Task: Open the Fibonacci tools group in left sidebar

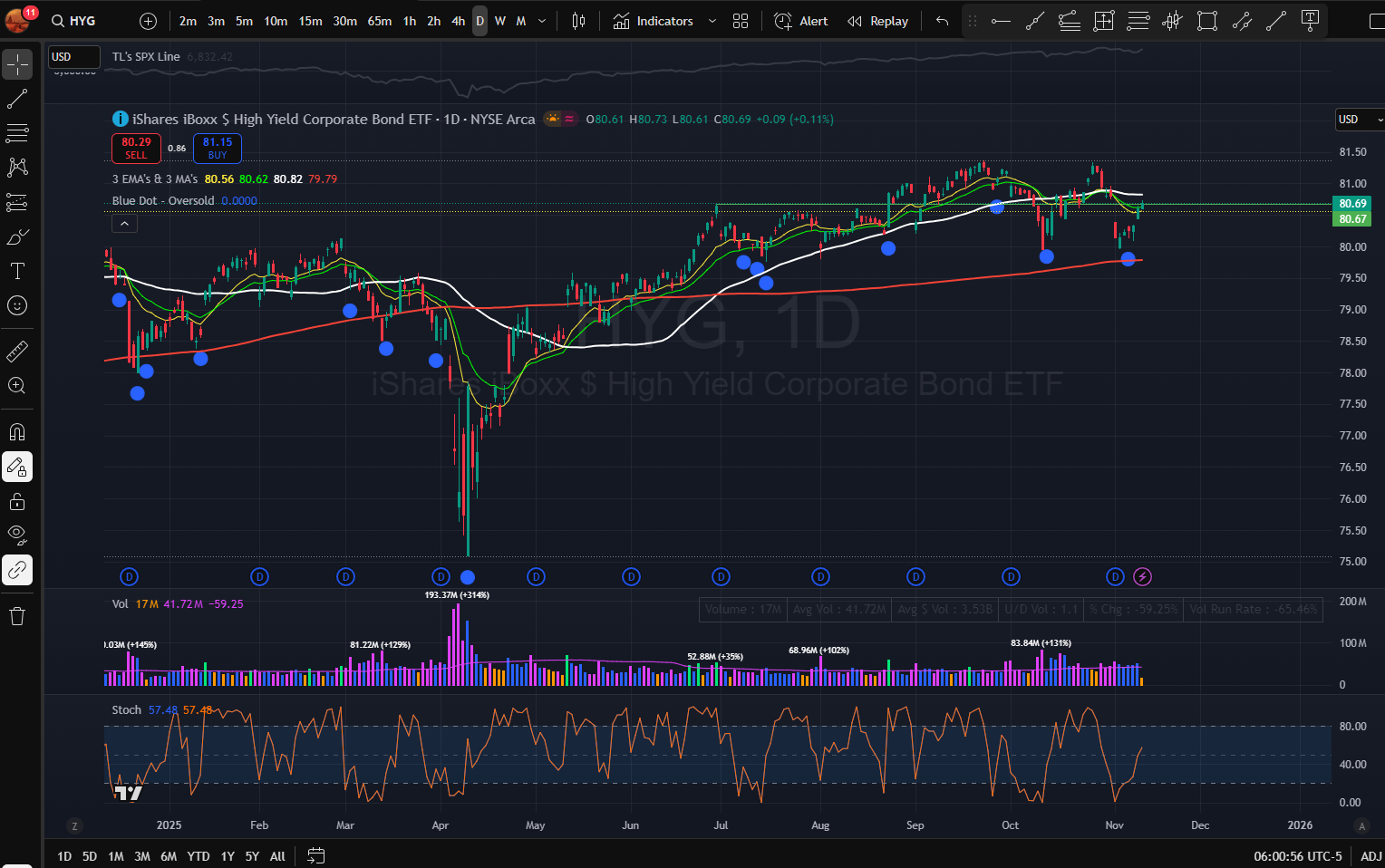Action: pyautogui.click(x=17, y=133)
